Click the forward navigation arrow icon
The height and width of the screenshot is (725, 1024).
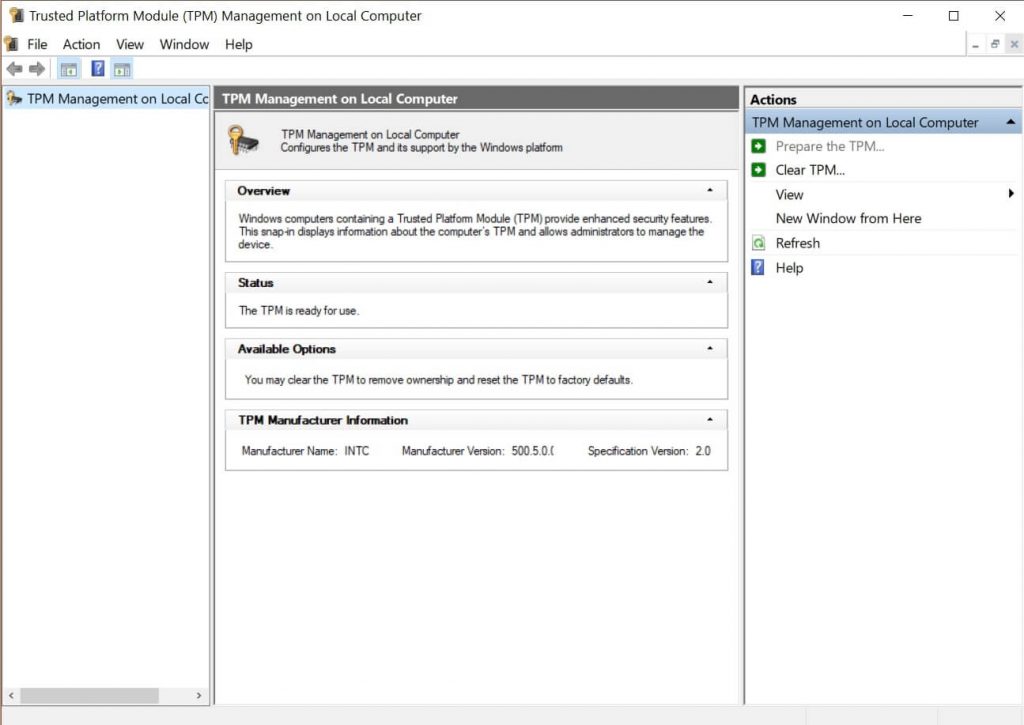tap(35, 68)
